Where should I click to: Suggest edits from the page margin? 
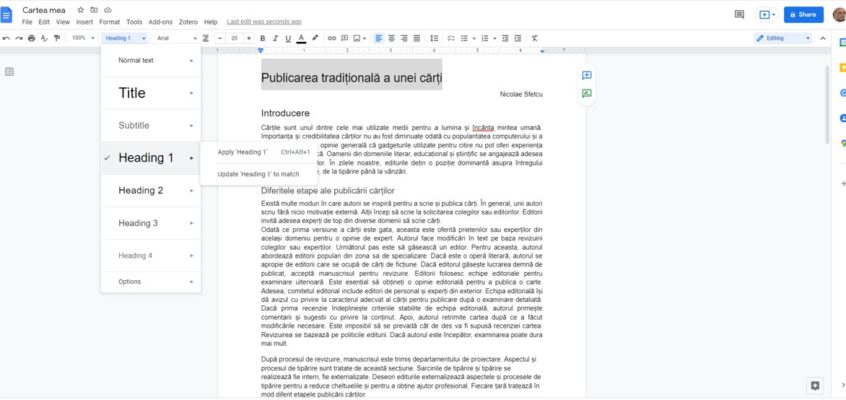[586, 93]
